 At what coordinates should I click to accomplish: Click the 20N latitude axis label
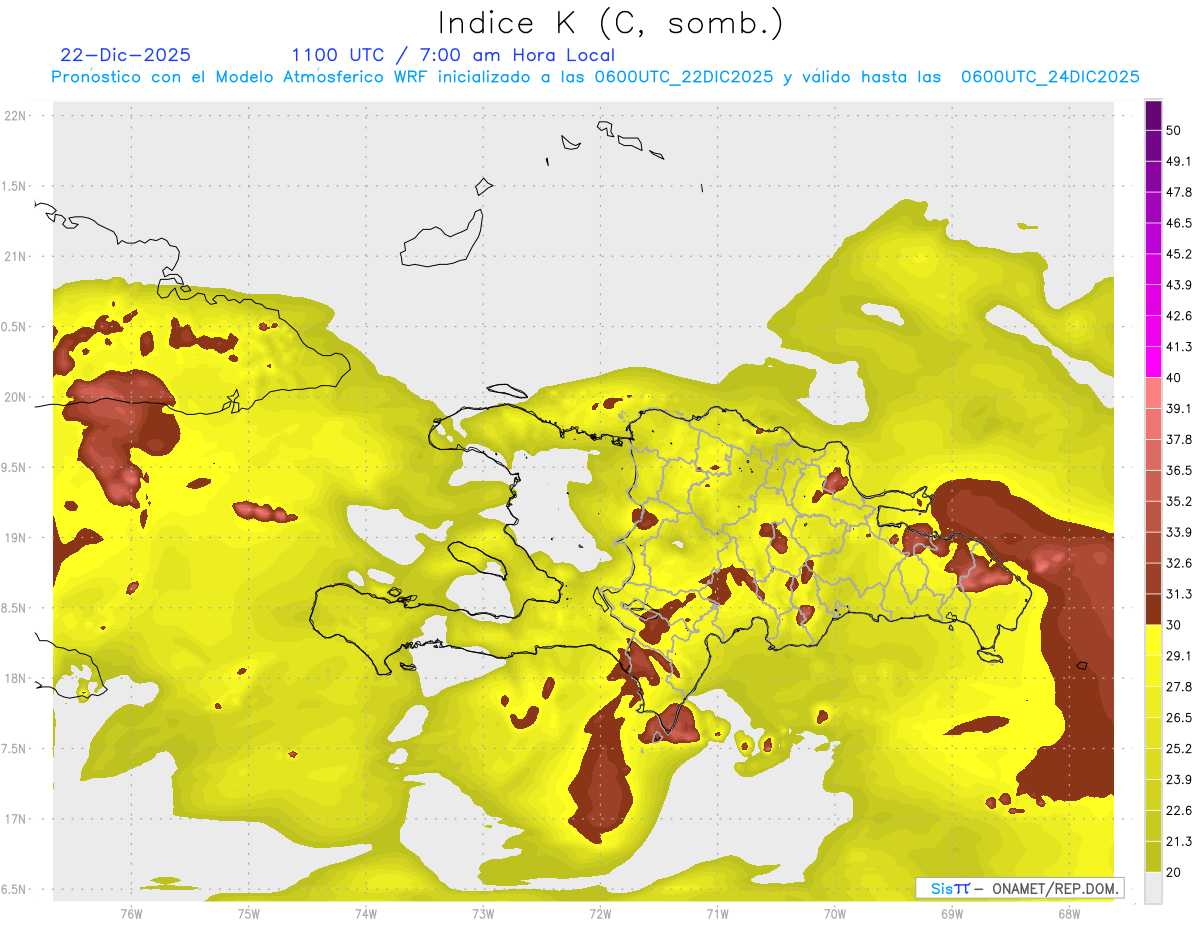[x=15, y=397]
